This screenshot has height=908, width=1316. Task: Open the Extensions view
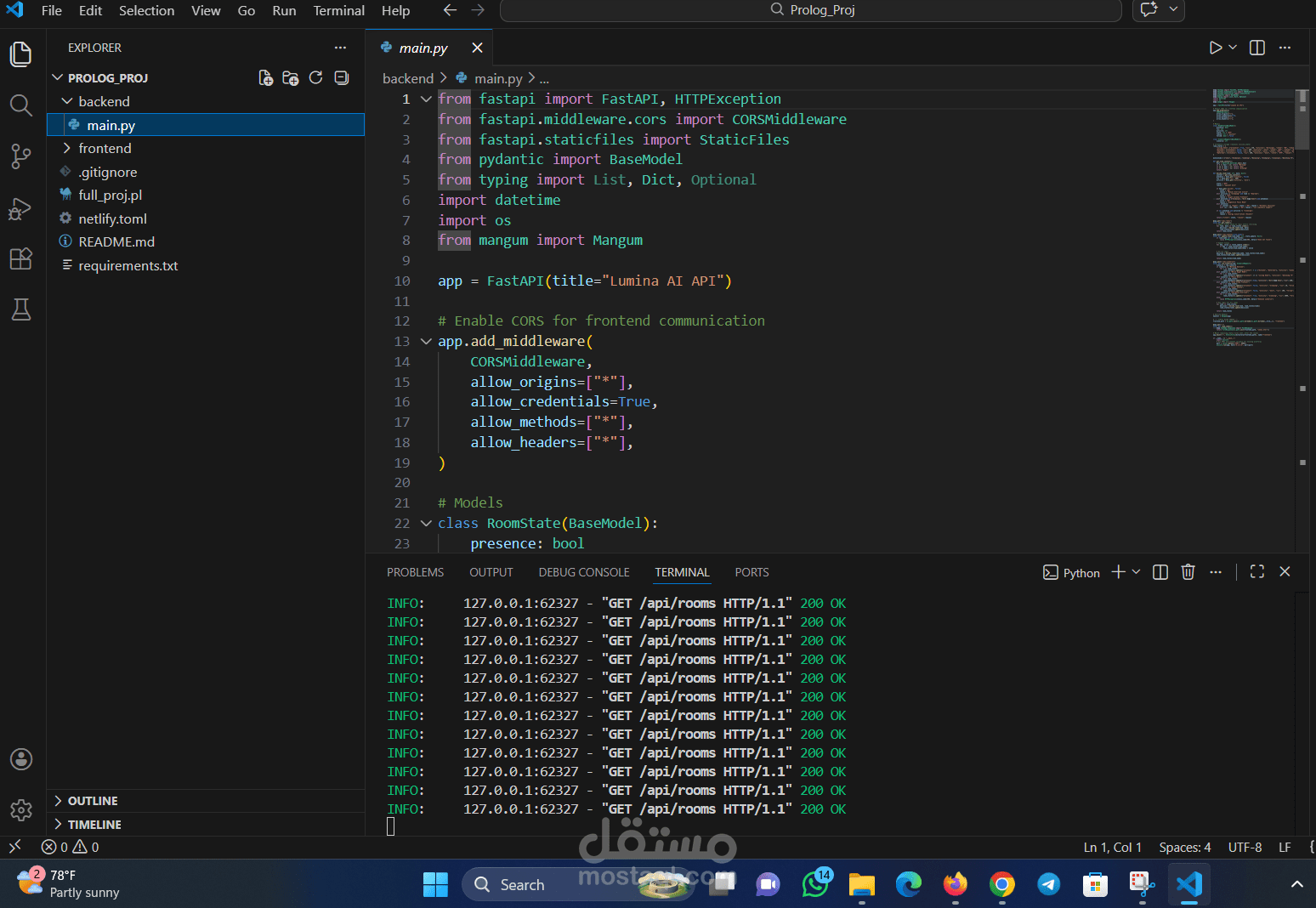[20, 258]
